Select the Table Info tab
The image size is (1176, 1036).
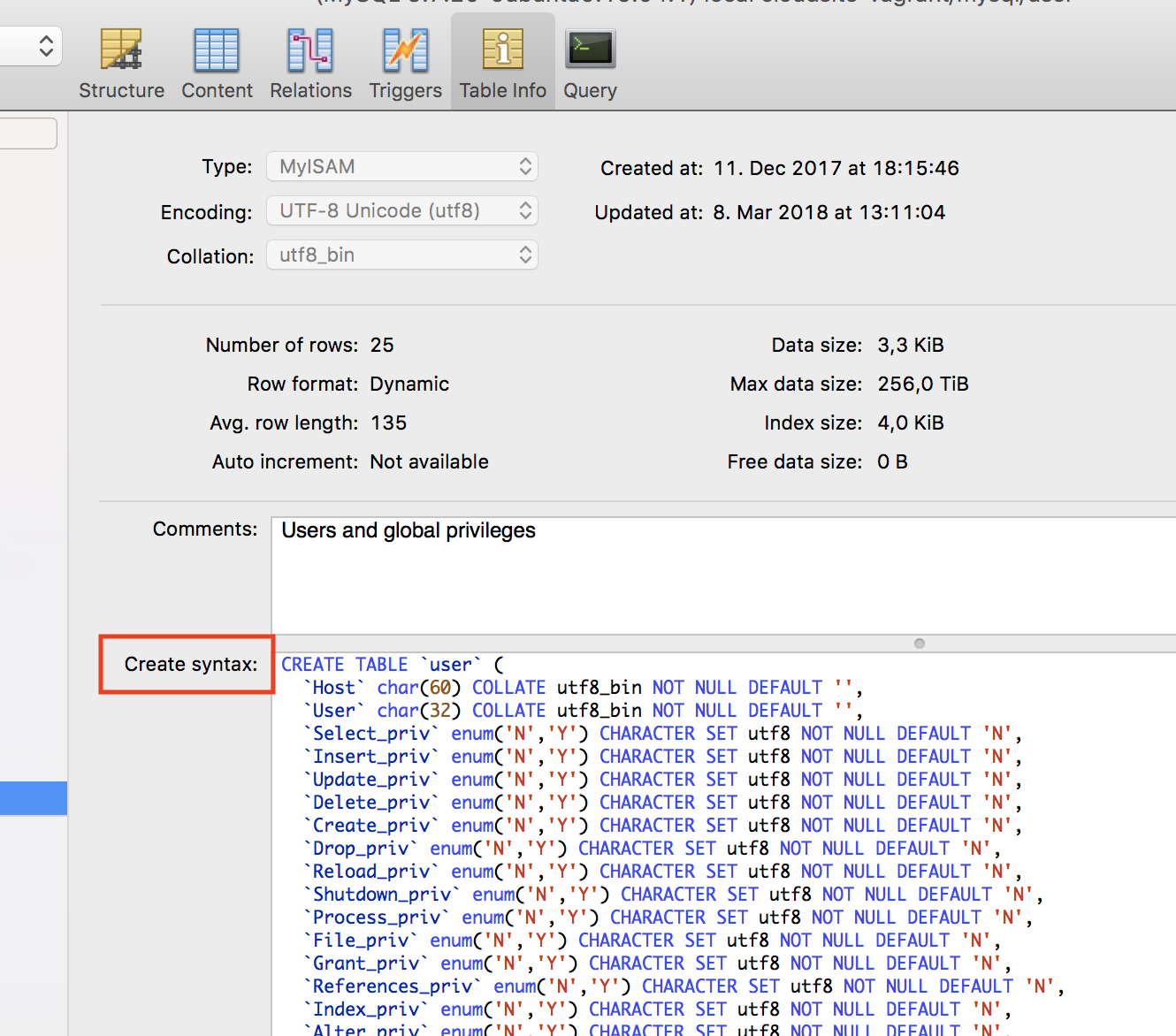[x=501, y=62]
